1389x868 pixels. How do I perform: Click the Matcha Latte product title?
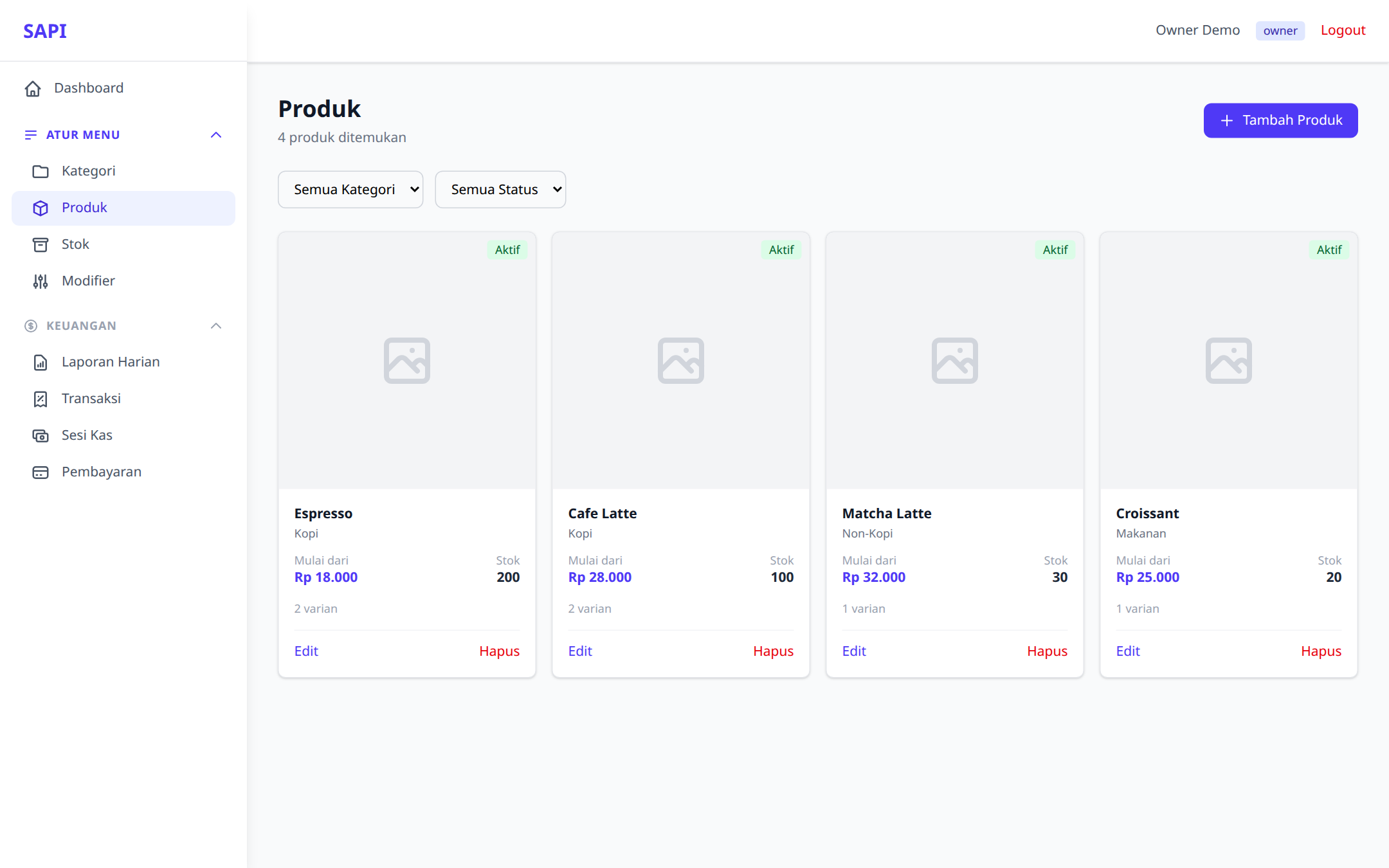[x=887, y=514]
